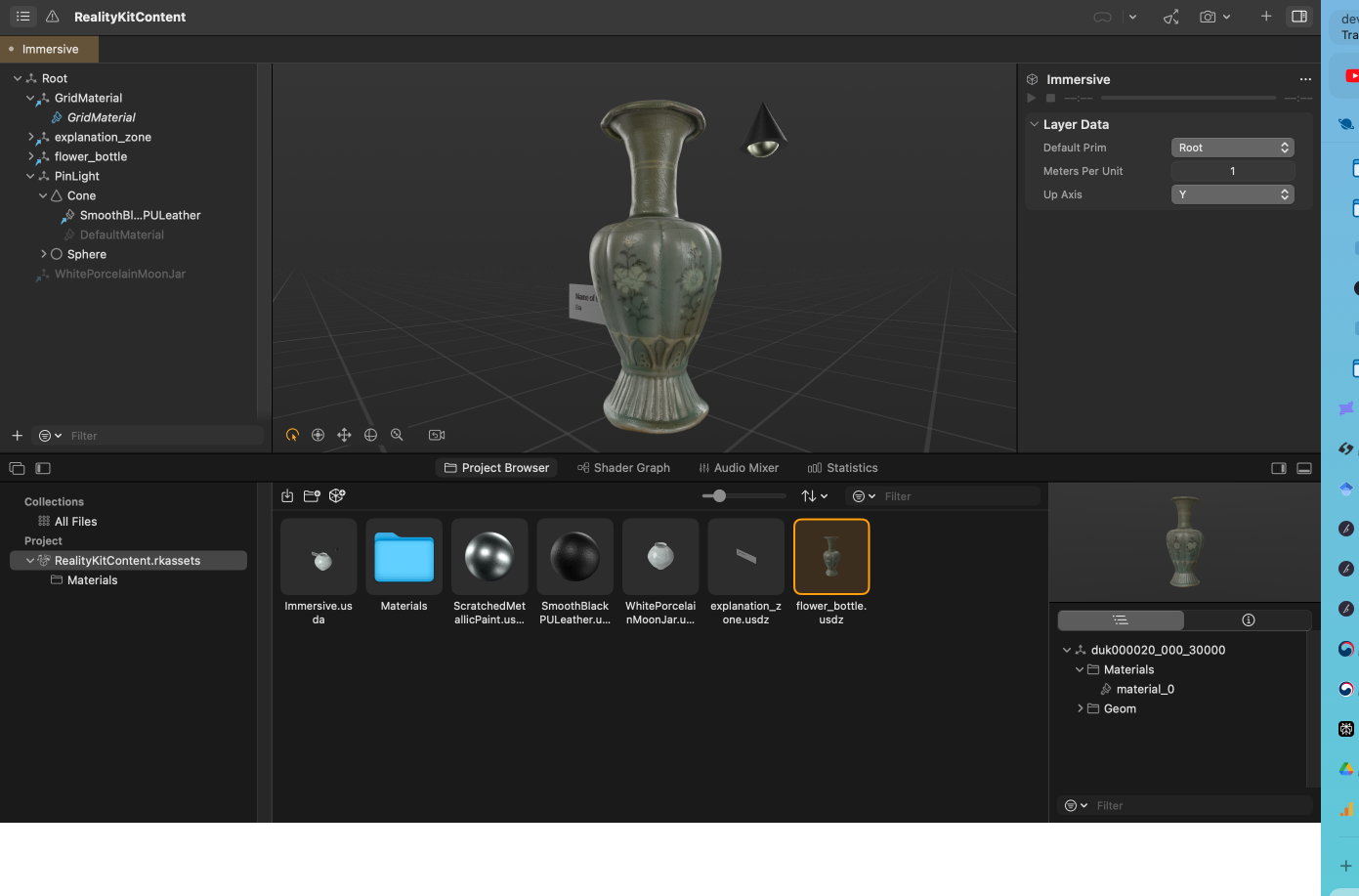The image size is (1359, 896).
Task: Select the WhitePorcelainMoonJar asset thumbnail
Action: [x=660, y=557]
